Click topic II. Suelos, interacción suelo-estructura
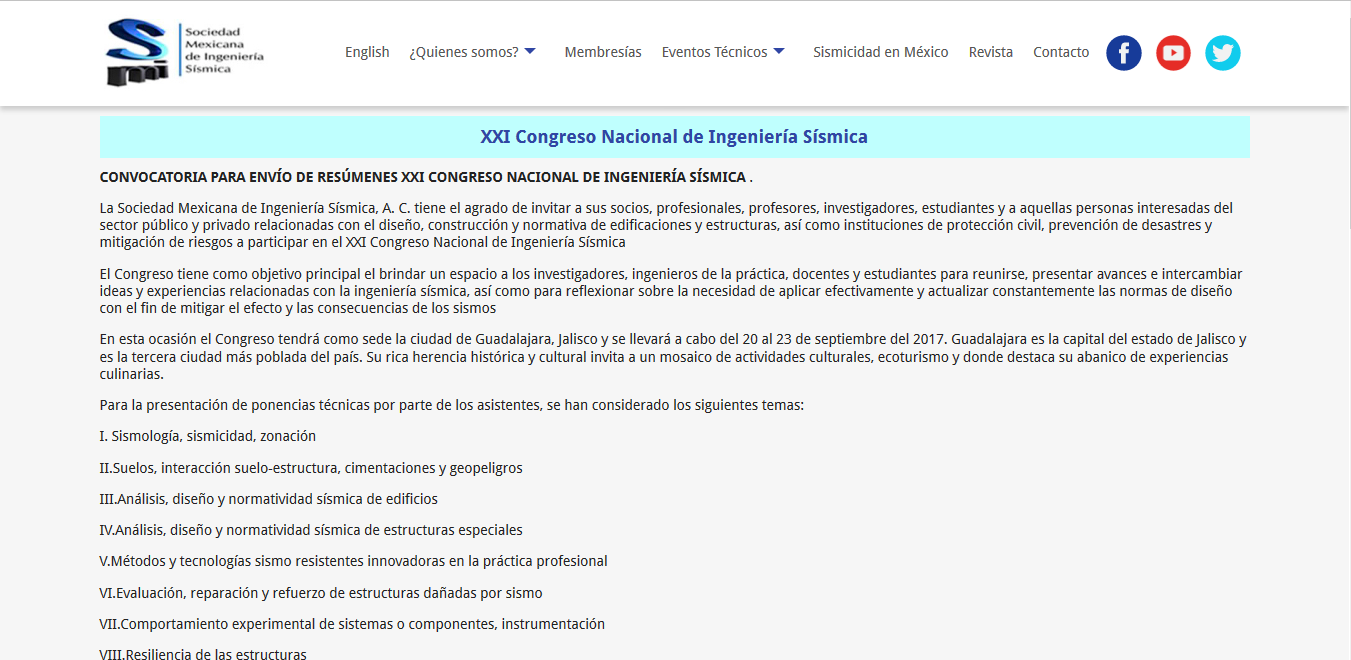 [311, 468]
